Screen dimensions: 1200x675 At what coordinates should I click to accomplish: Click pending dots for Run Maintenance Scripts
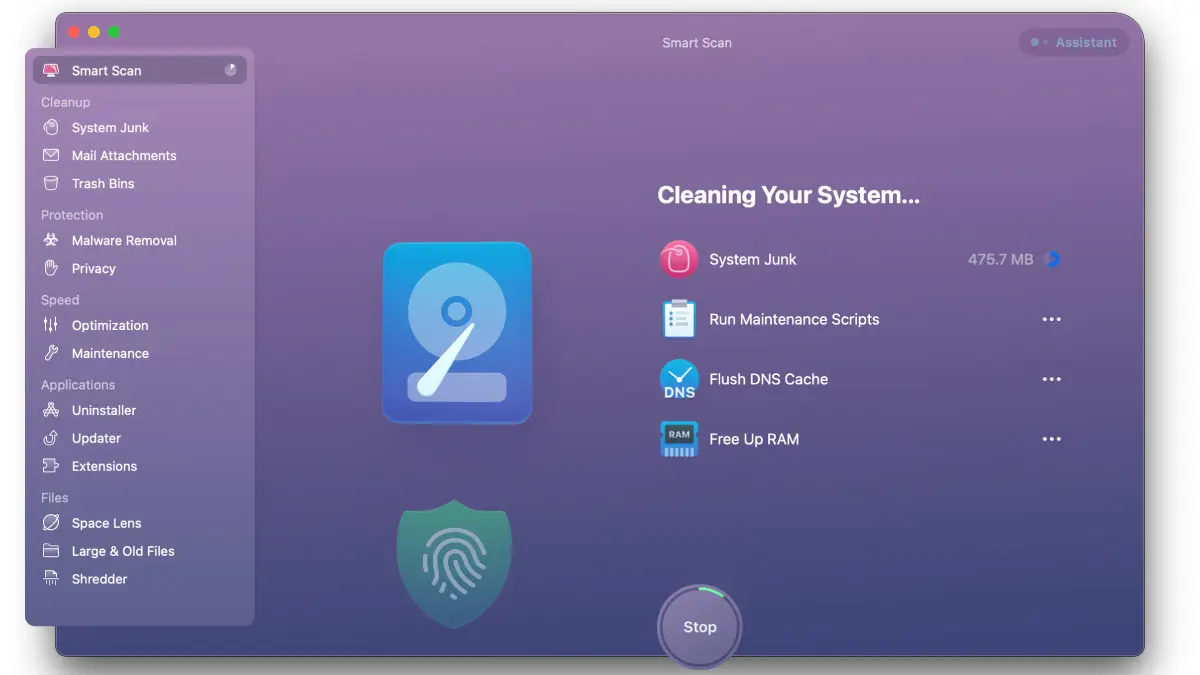pyautogui.click(x=1052, y=319)
